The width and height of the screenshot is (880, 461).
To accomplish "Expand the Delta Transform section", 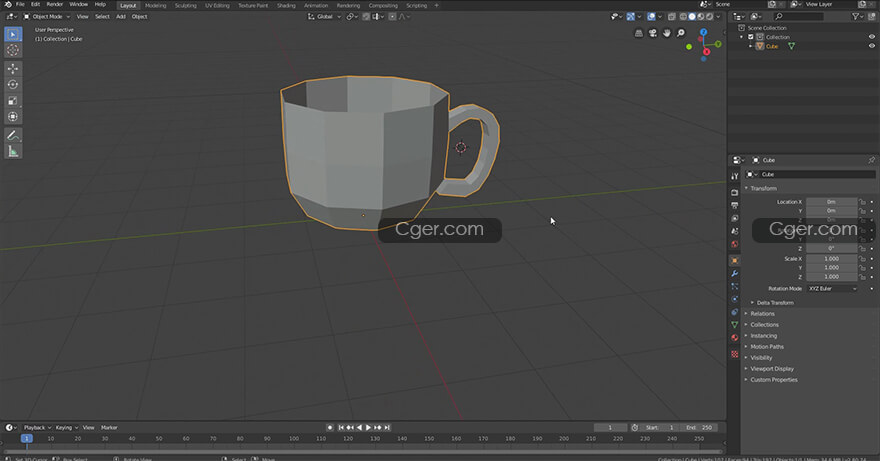I will pyautogui.click(x=775, y=302).
